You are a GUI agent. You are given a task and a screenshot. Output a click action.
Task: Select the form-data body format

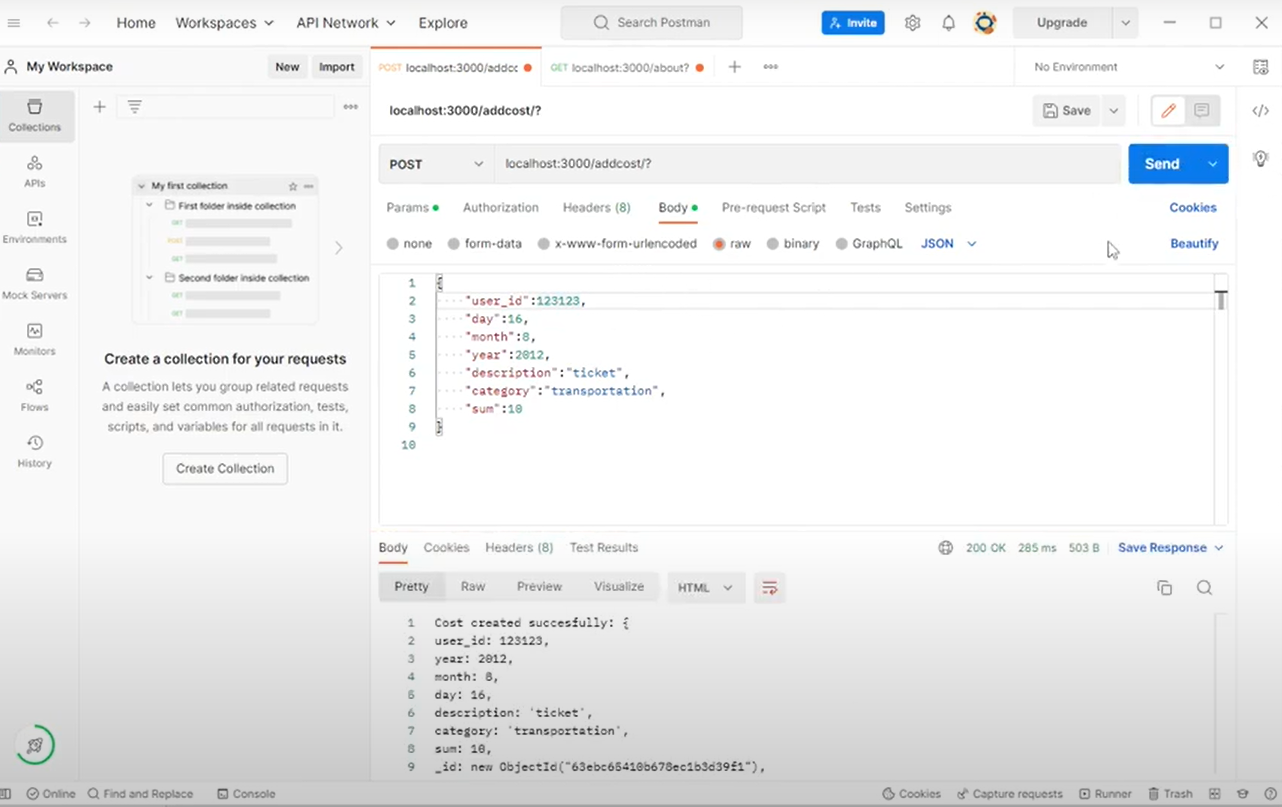(x=484, y=243)
